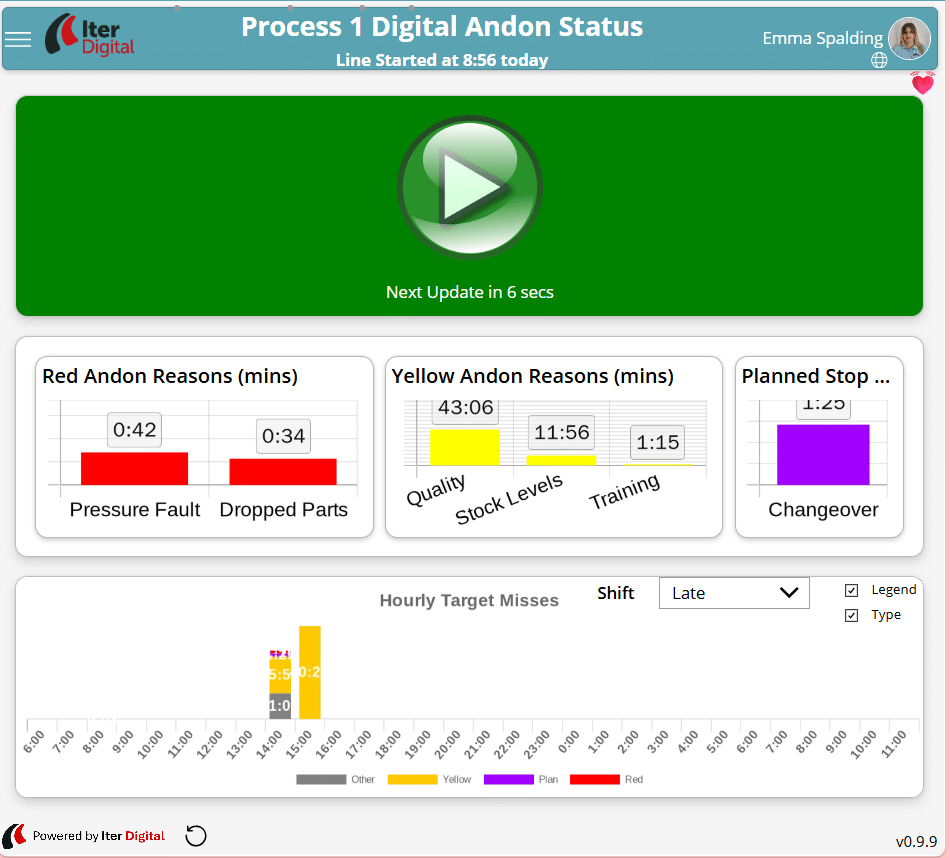
Task: Click the purple Changeover bar
Action: [823, 455]
